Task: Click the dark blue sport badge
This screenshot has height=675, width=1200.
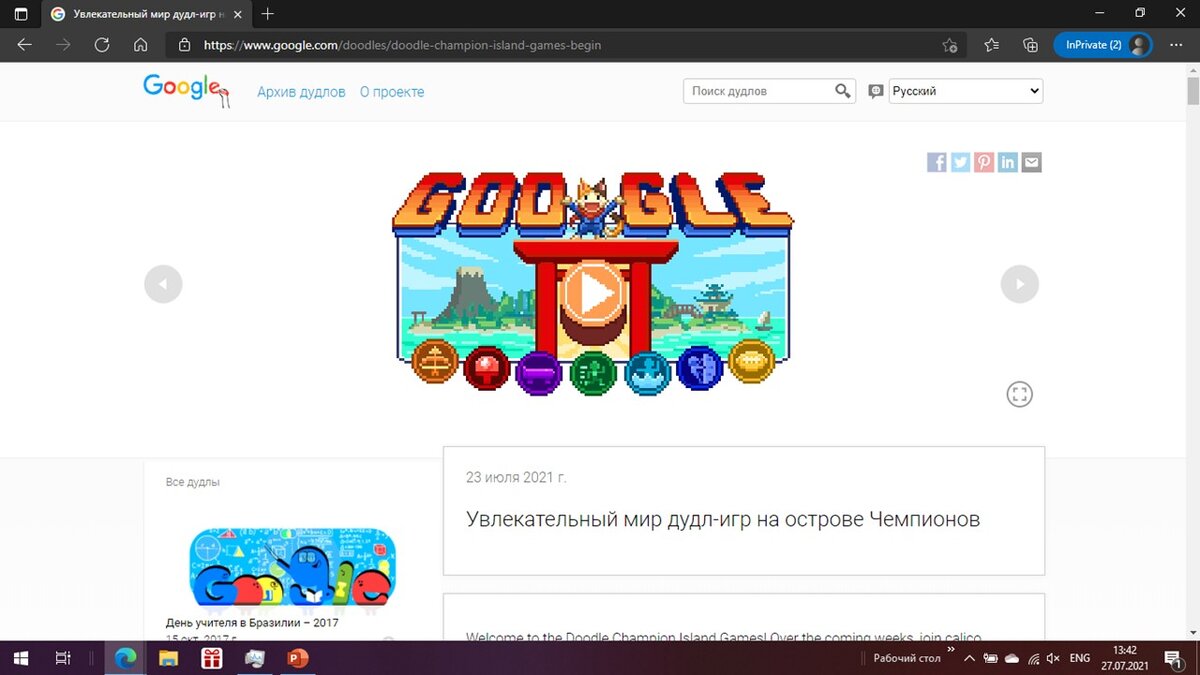Action: coord(700,368)
